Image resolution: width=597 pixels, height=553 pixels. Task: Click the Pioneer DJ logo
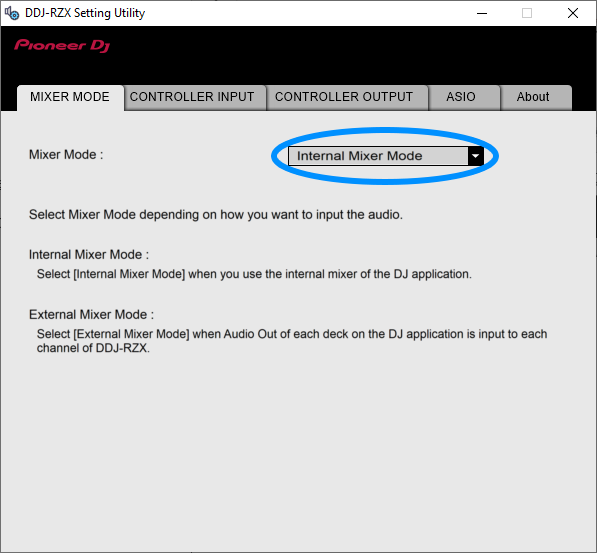click(62, 46)
